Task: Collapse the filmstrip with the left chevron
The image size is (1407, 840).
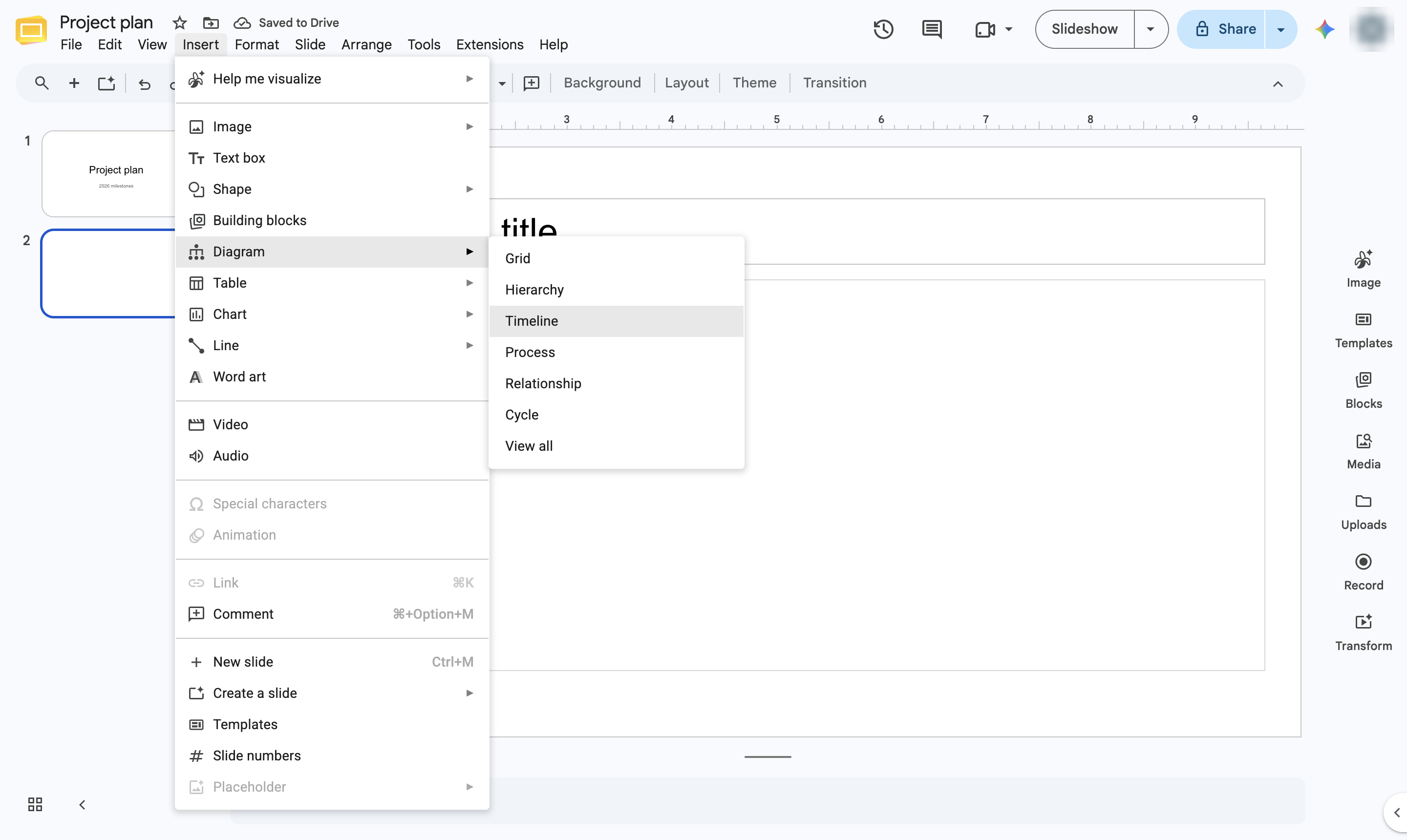Action: [x=82, y=804]
